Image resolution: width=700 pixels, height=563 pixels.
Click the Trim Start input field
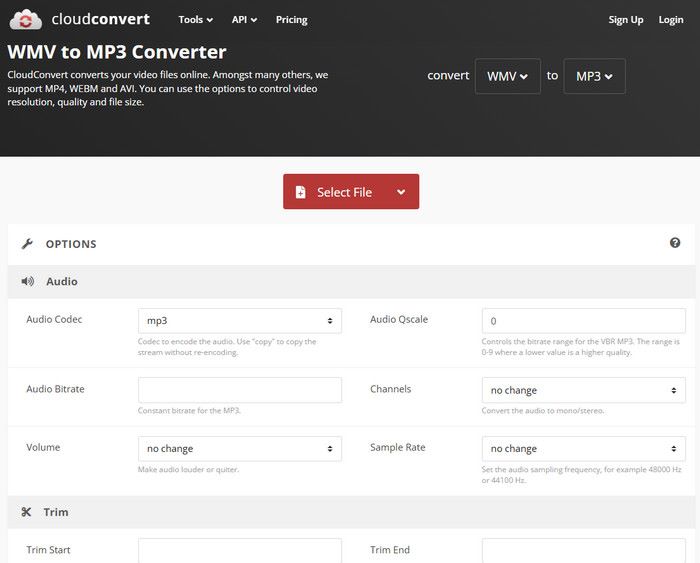tap(240, 550)
